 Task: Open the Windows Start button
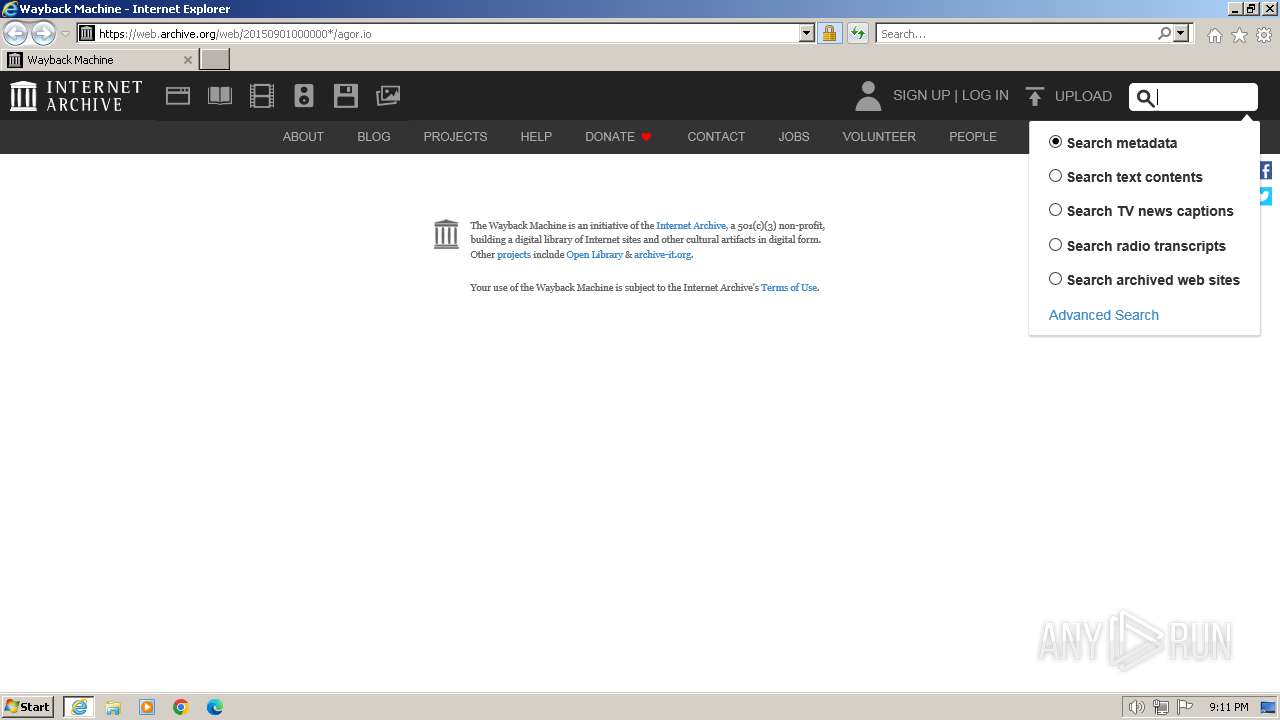click(x=28, y=707)
